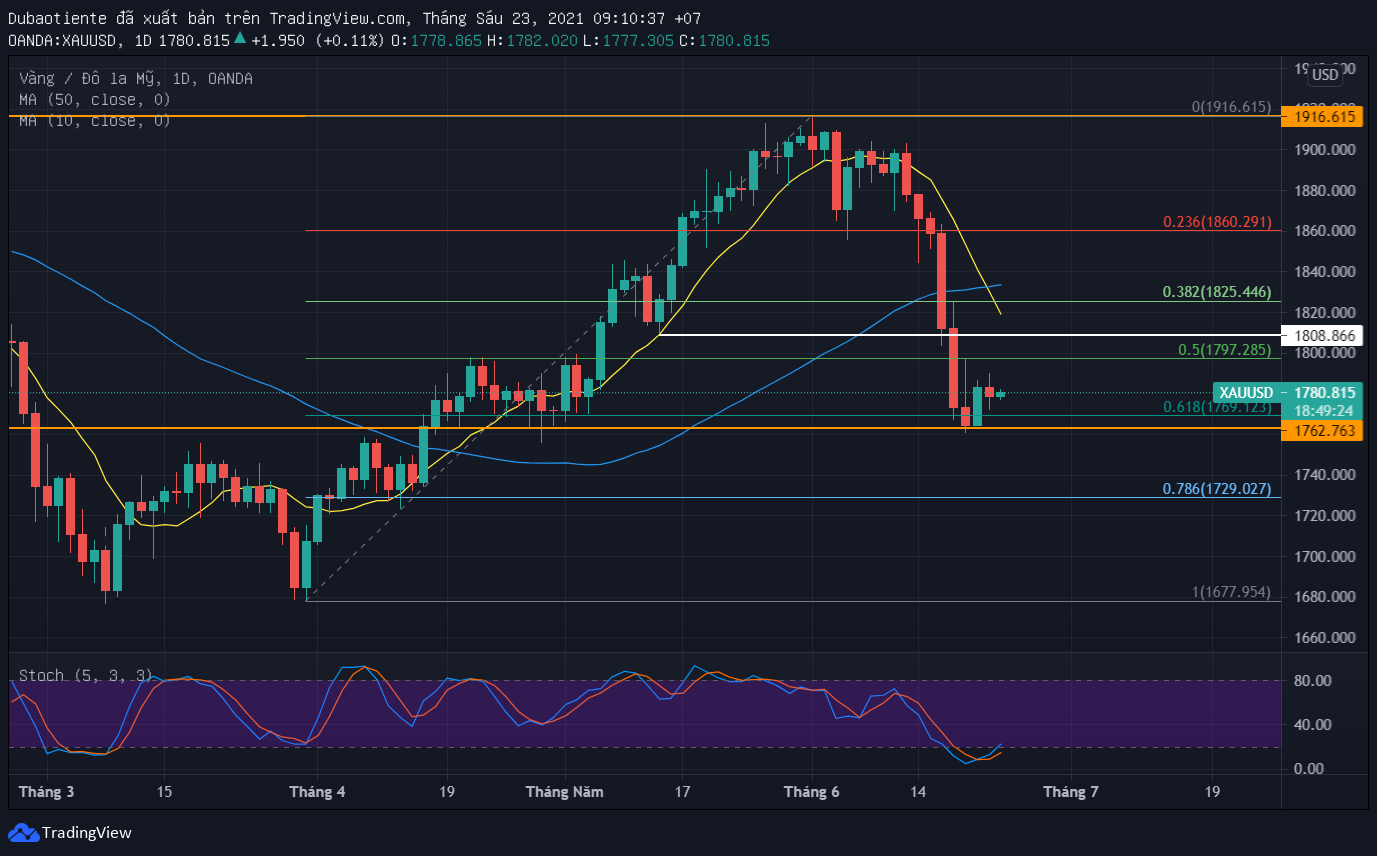This screenshot has height=856, width=1377.
Task: Click the O:1778.865 open value in header
Action: click(x=437, y=40)
